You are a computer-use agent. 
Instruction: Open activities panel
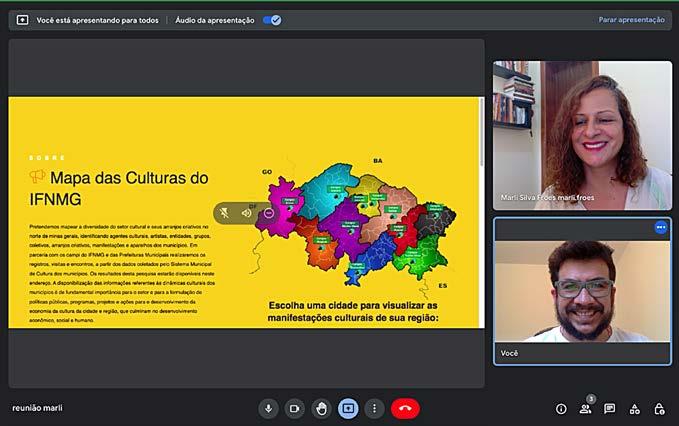tap(635, 409)
